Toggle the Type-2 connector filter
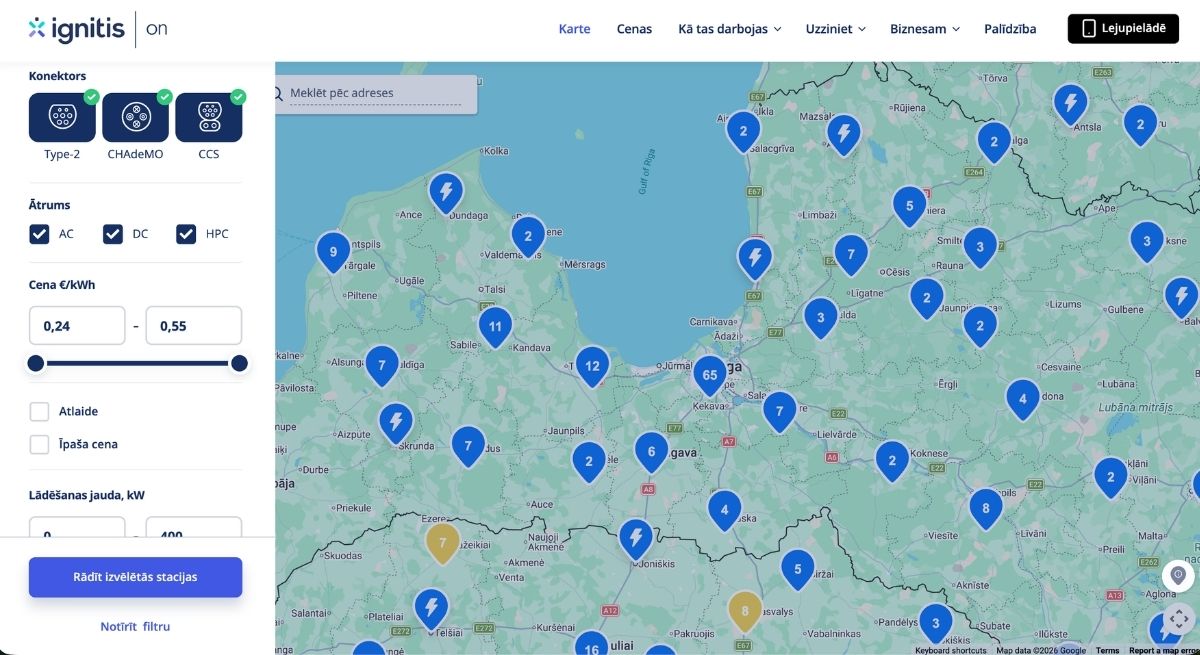The height and width of the screenshot is (655, 1200). [62, 117]
